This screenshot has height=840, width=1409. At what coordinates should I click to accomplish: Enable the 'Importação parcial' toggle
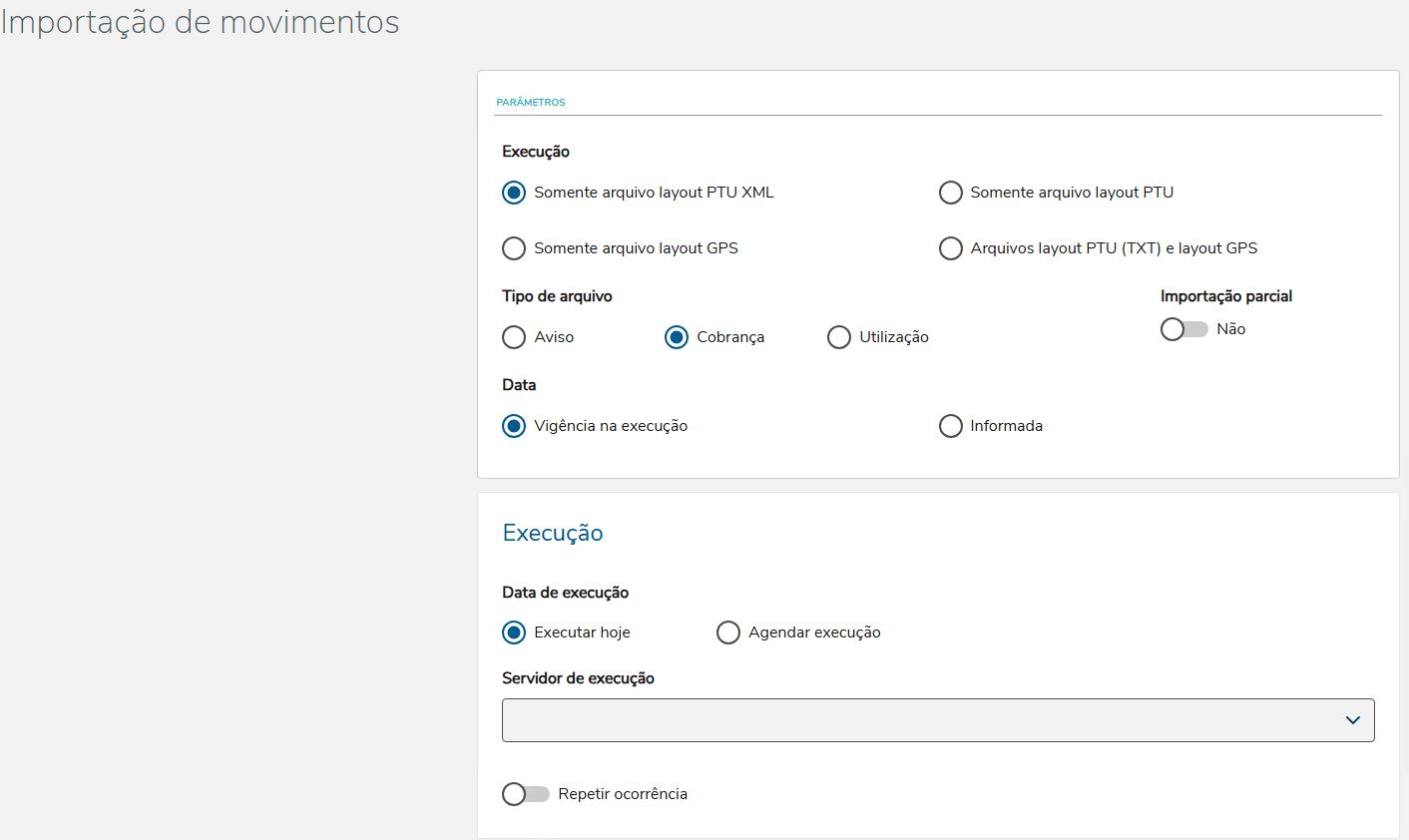pyautogui.click(x=1183, y=329)
